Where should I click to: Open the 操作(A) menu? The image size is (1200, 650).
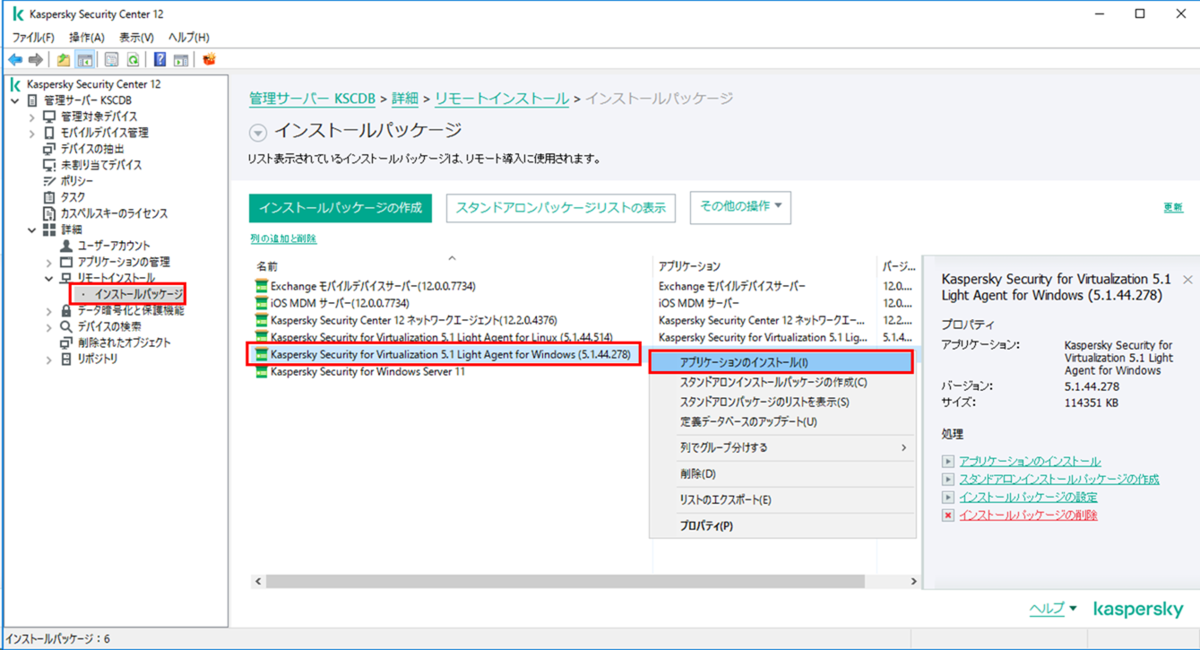(x=88, y=35)
